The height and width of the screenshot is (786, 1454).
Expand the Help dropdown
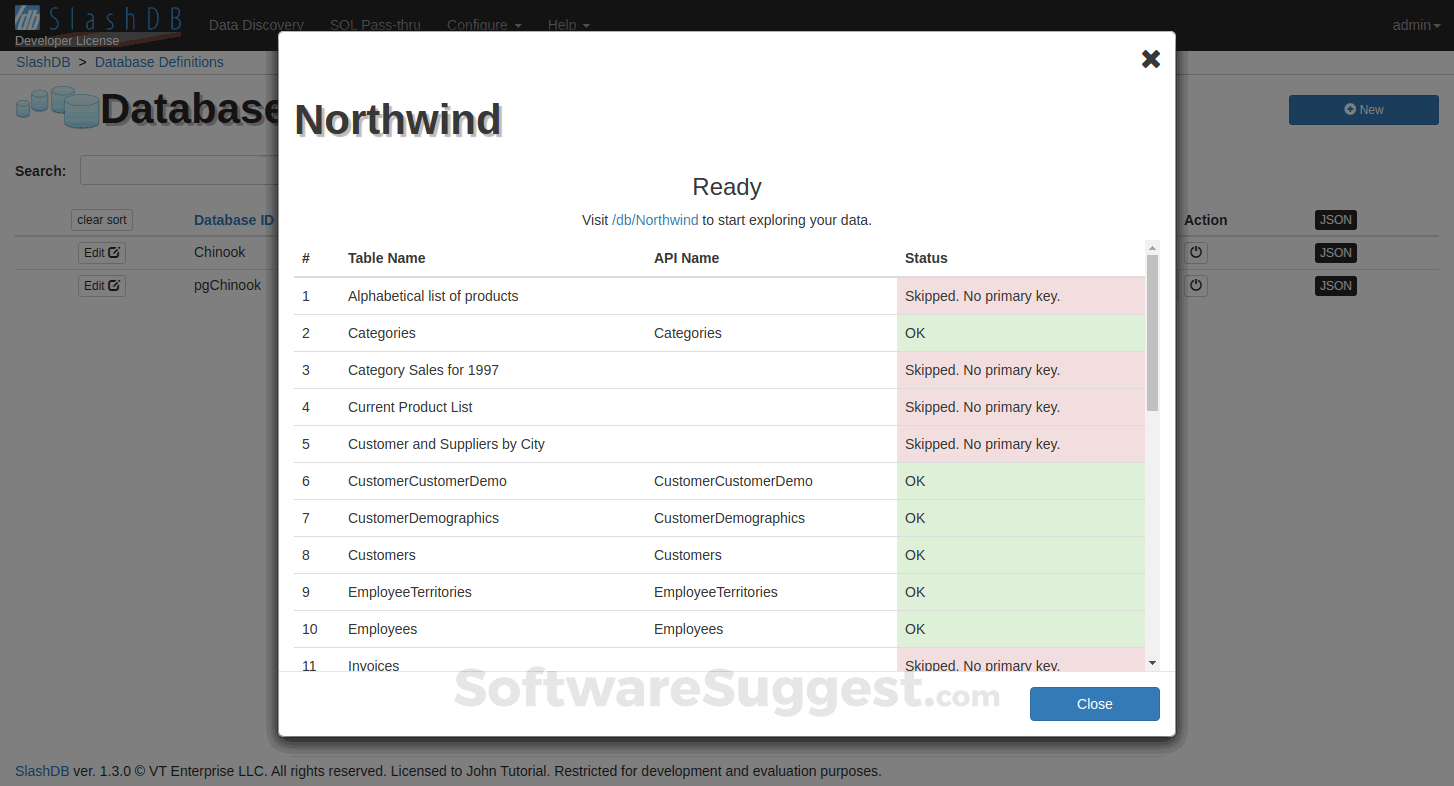tap(568, 25)
